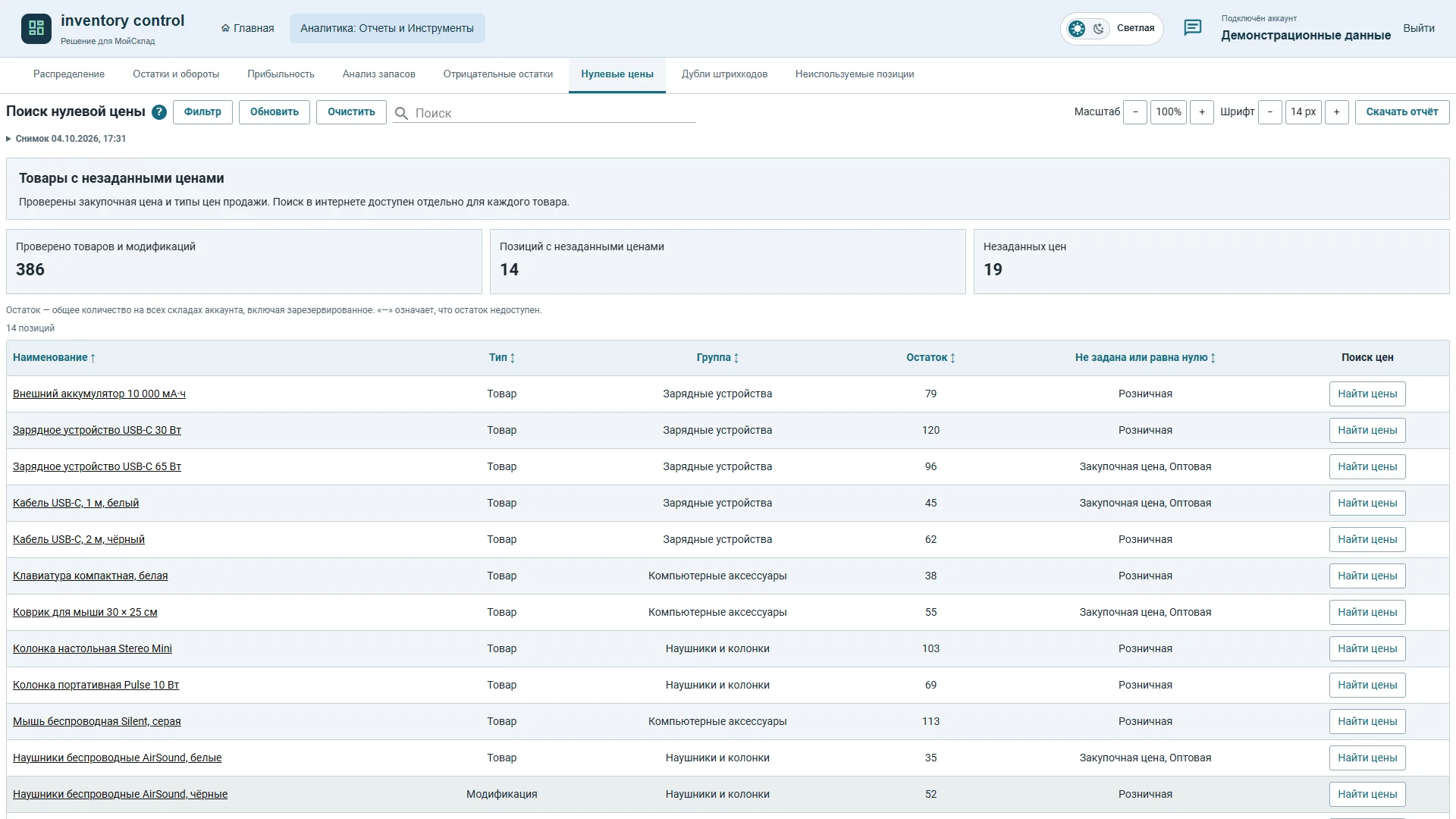Open Дубли штрихкодов tab
This screenshot has width=1456, height=819.
coord(724,74)
